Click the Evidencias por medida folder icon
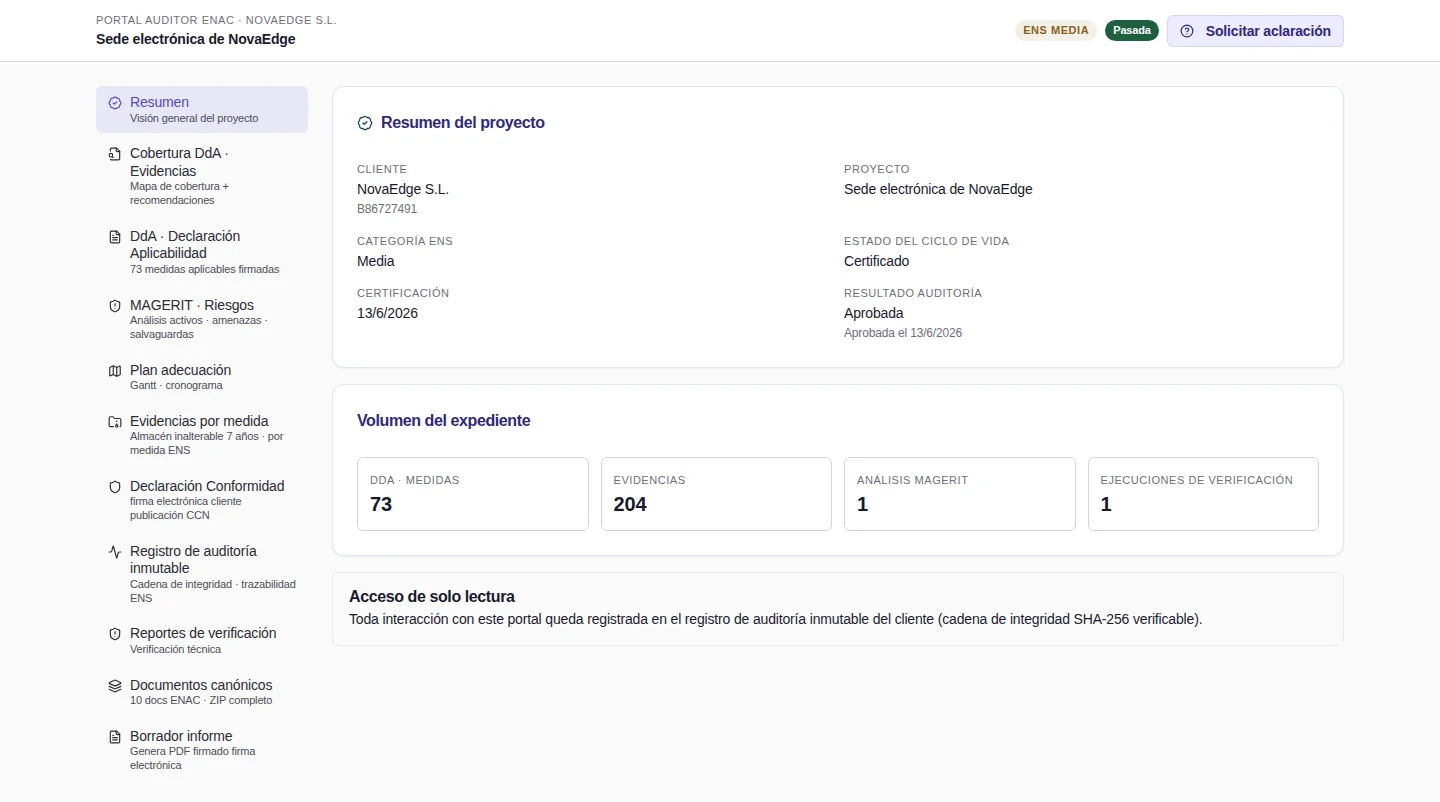Screen dimensions: 1440x802 click(115, 422)
